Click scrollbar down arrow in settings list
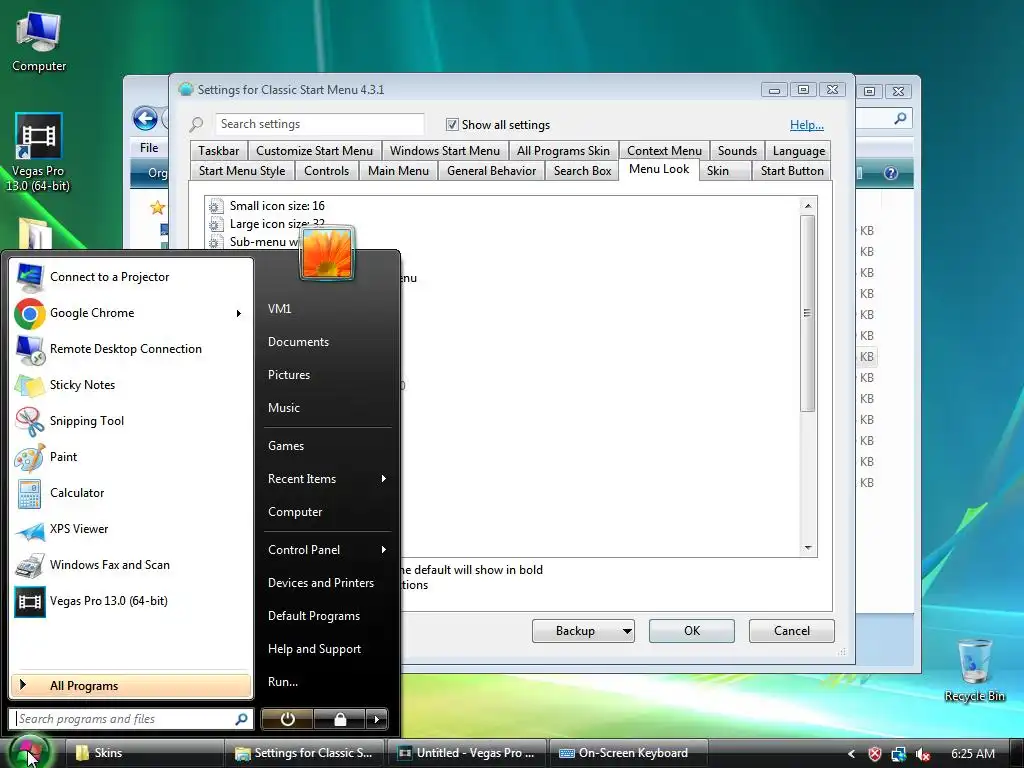This screenshot has width=1024, height=768. 808,548
